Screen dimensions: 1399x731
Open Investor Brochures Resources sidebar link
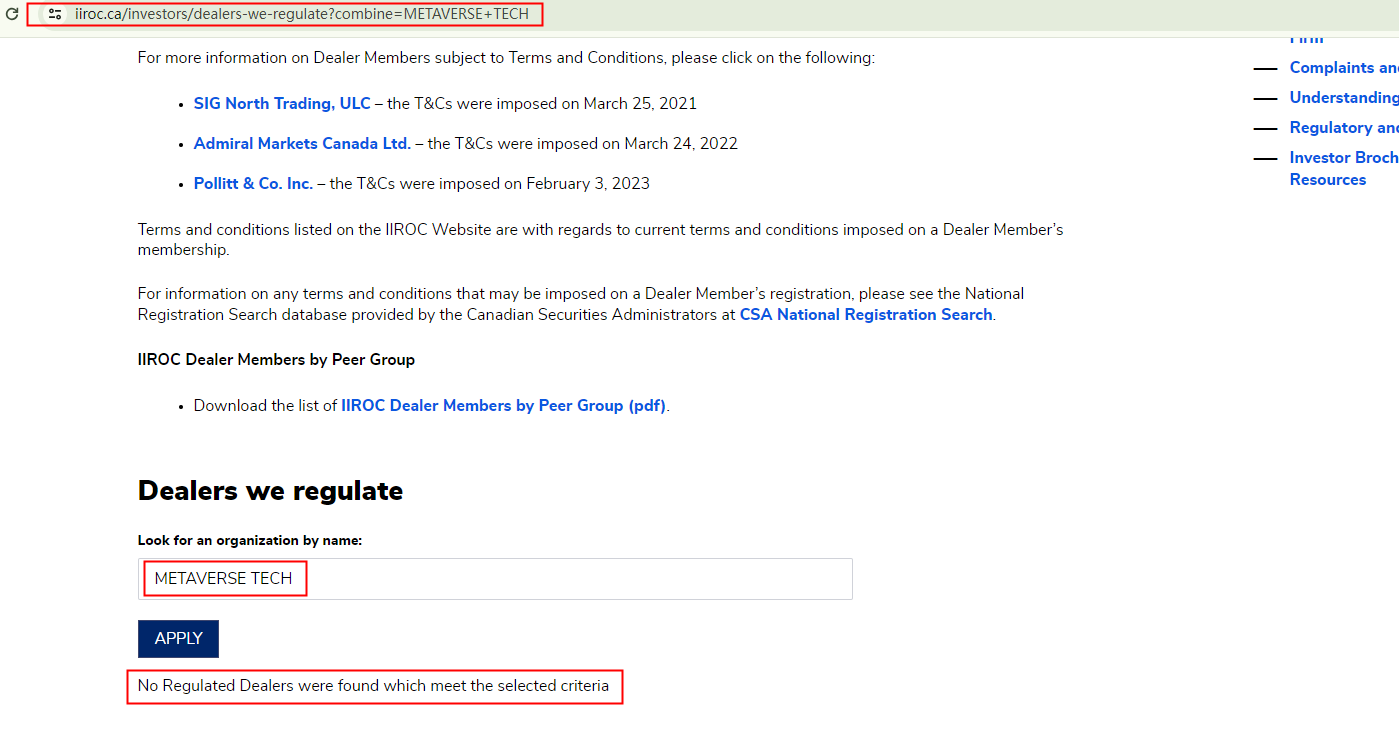click(x=1343, y=169)
